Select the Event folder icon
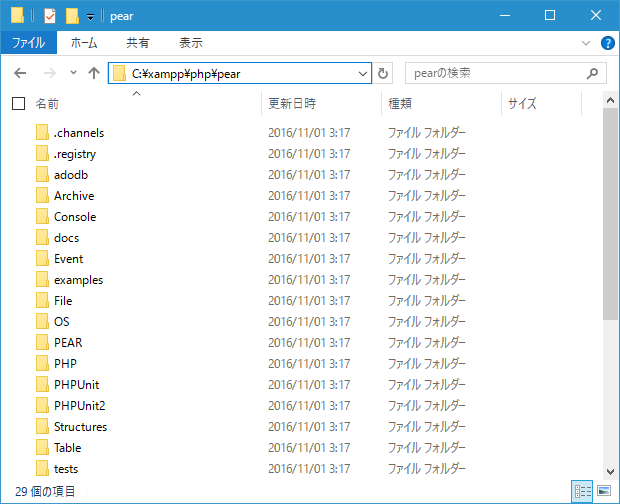Image resolution: width=620 pixels, height=504 pixels. (42, 259)
